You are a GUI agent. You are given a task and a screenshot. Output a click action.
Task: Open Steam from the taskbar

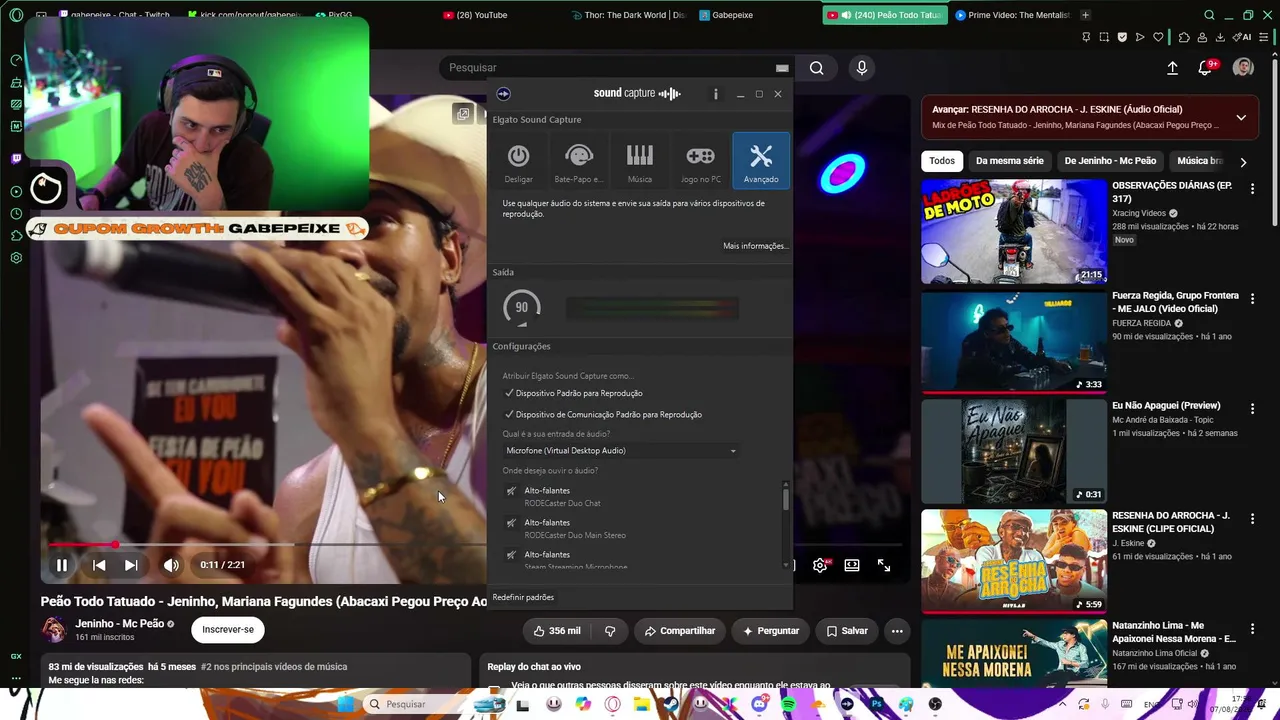coord(671,704)
